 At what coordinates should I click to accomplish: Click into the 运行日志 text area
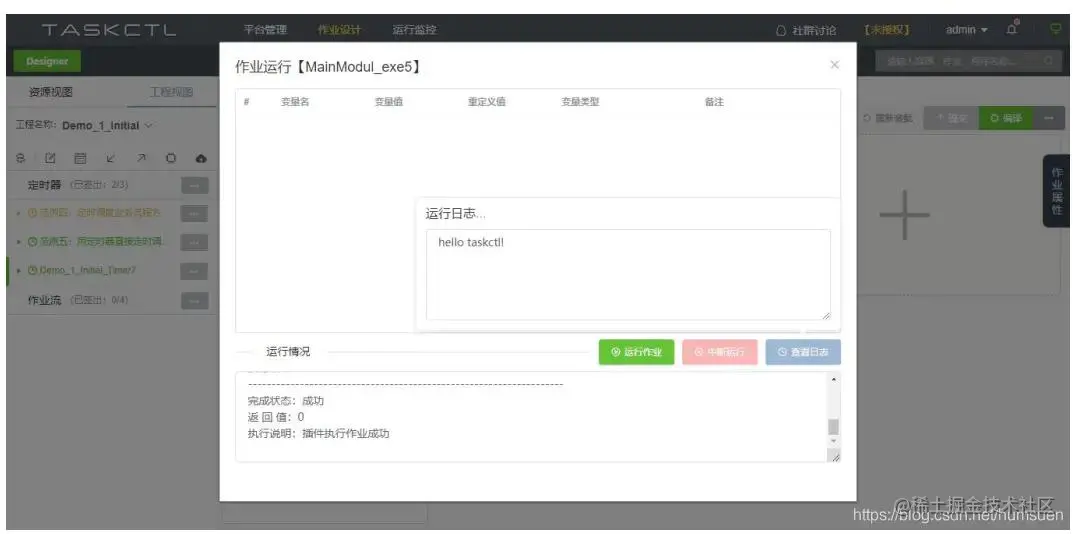point(628,275)
